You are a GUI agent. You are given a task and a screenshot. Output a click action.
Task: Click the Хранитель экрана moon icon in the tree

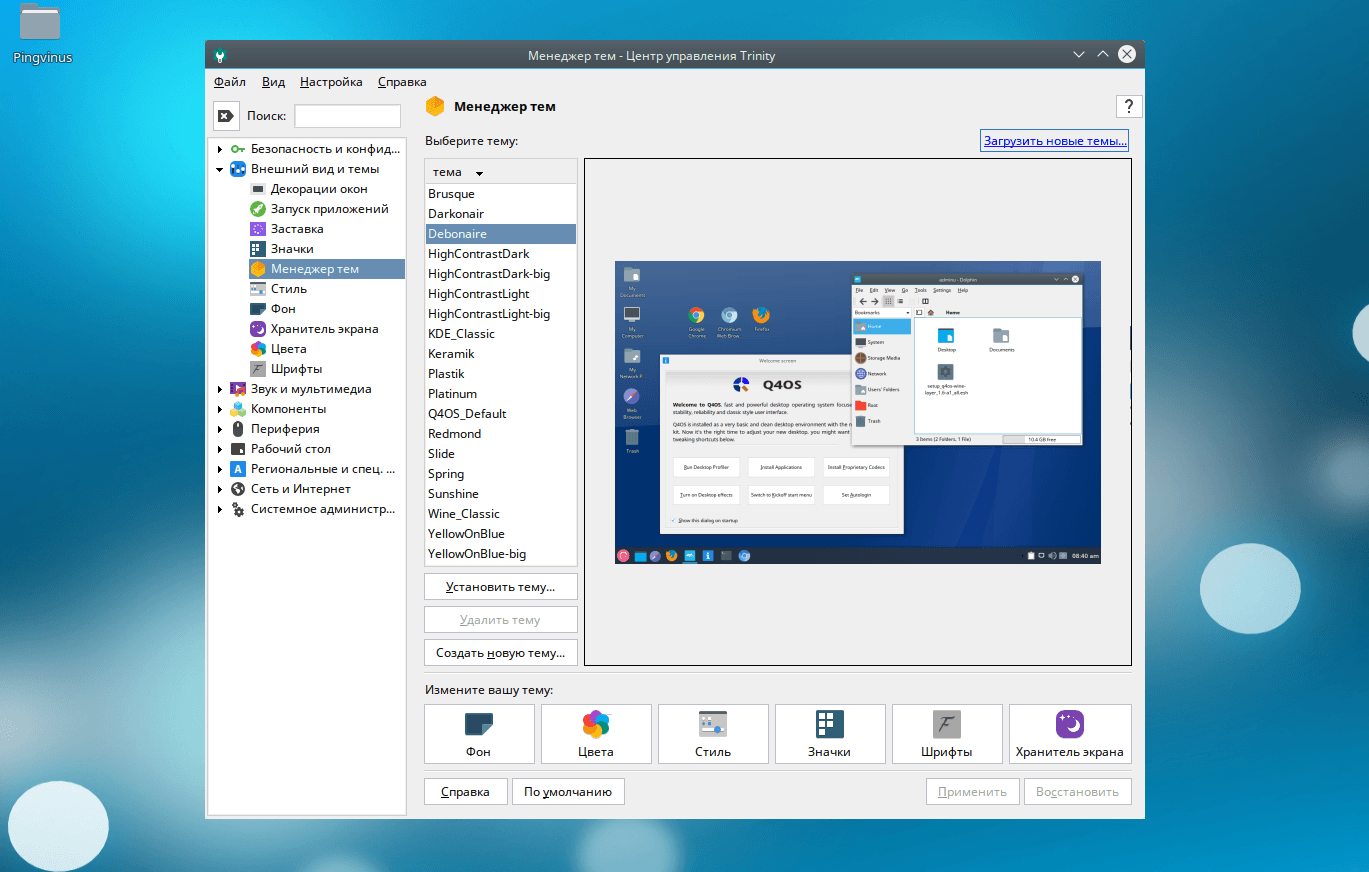click(x=258, y=329)
